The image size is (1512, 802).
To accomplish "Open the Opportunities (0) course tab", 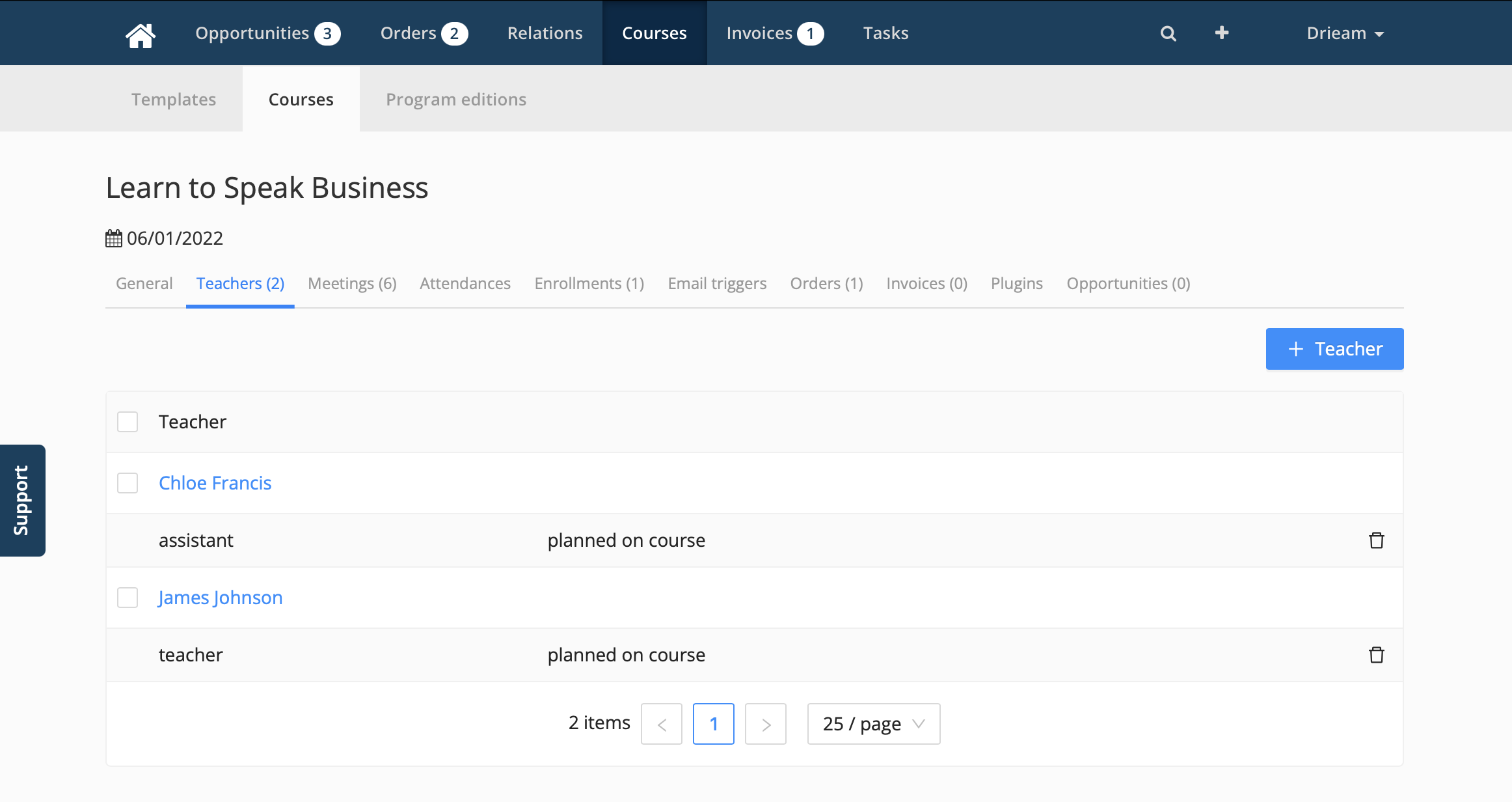I will click(1128, 283).
